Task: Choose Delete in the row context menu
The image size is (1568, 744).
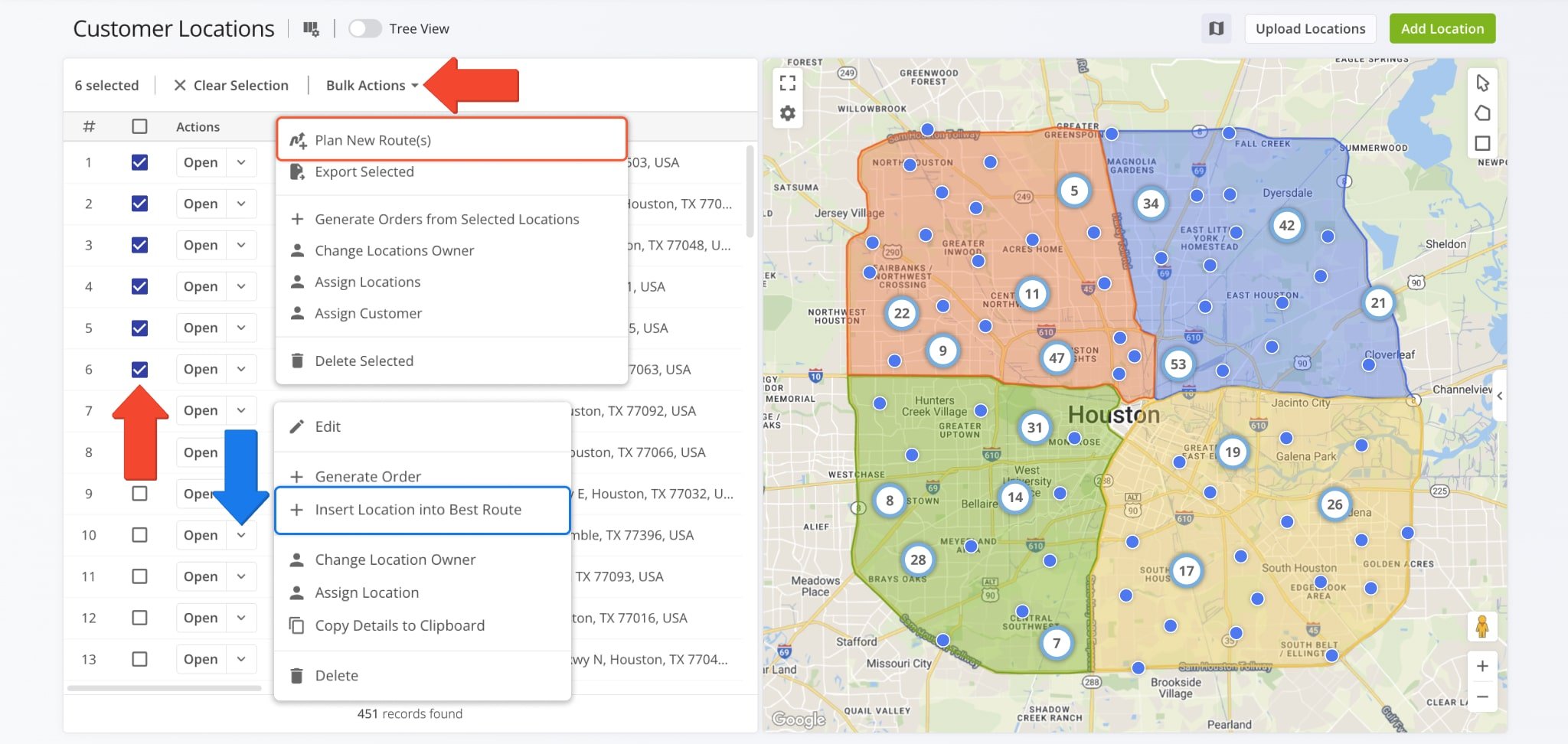Action: 423,675
